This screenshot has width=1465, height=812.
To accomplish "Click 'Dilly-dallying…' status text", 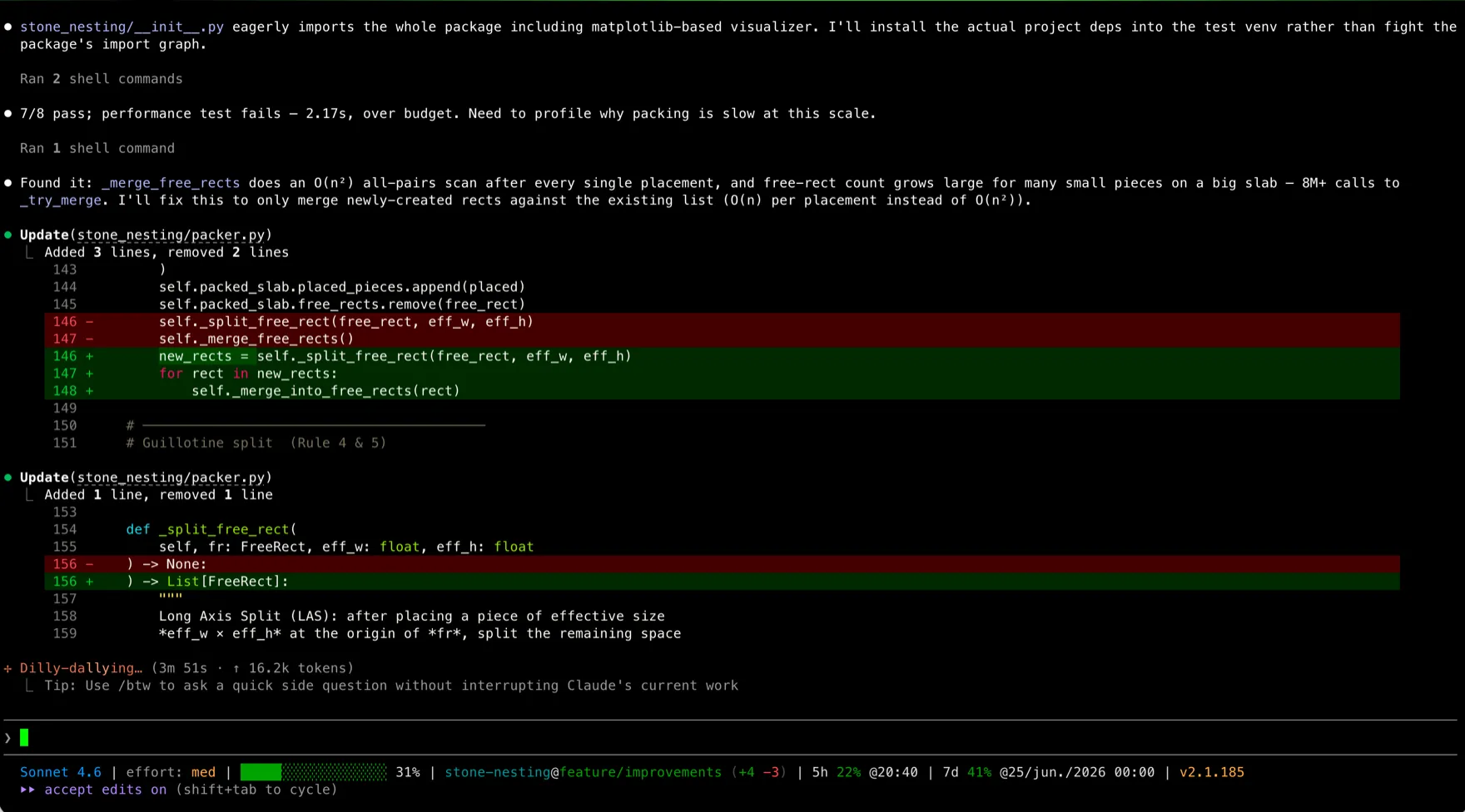I will [x=81, y=668].
